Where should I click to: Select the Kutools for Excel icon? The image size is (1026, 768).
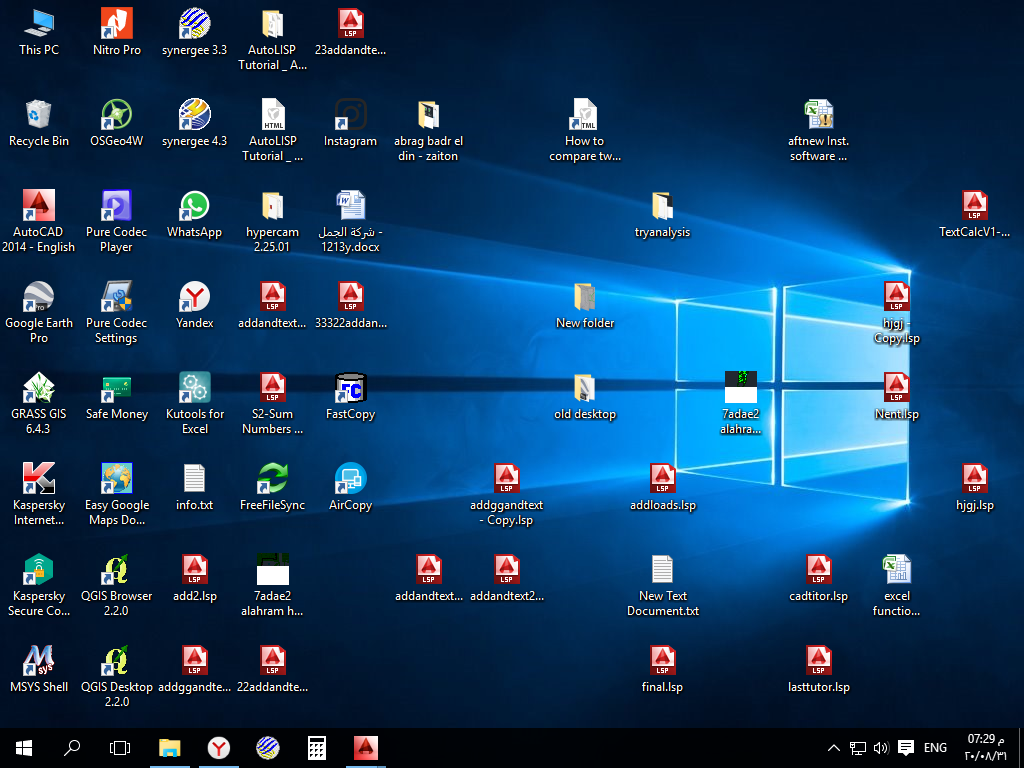pyautogui.click(x=194, y=403)
